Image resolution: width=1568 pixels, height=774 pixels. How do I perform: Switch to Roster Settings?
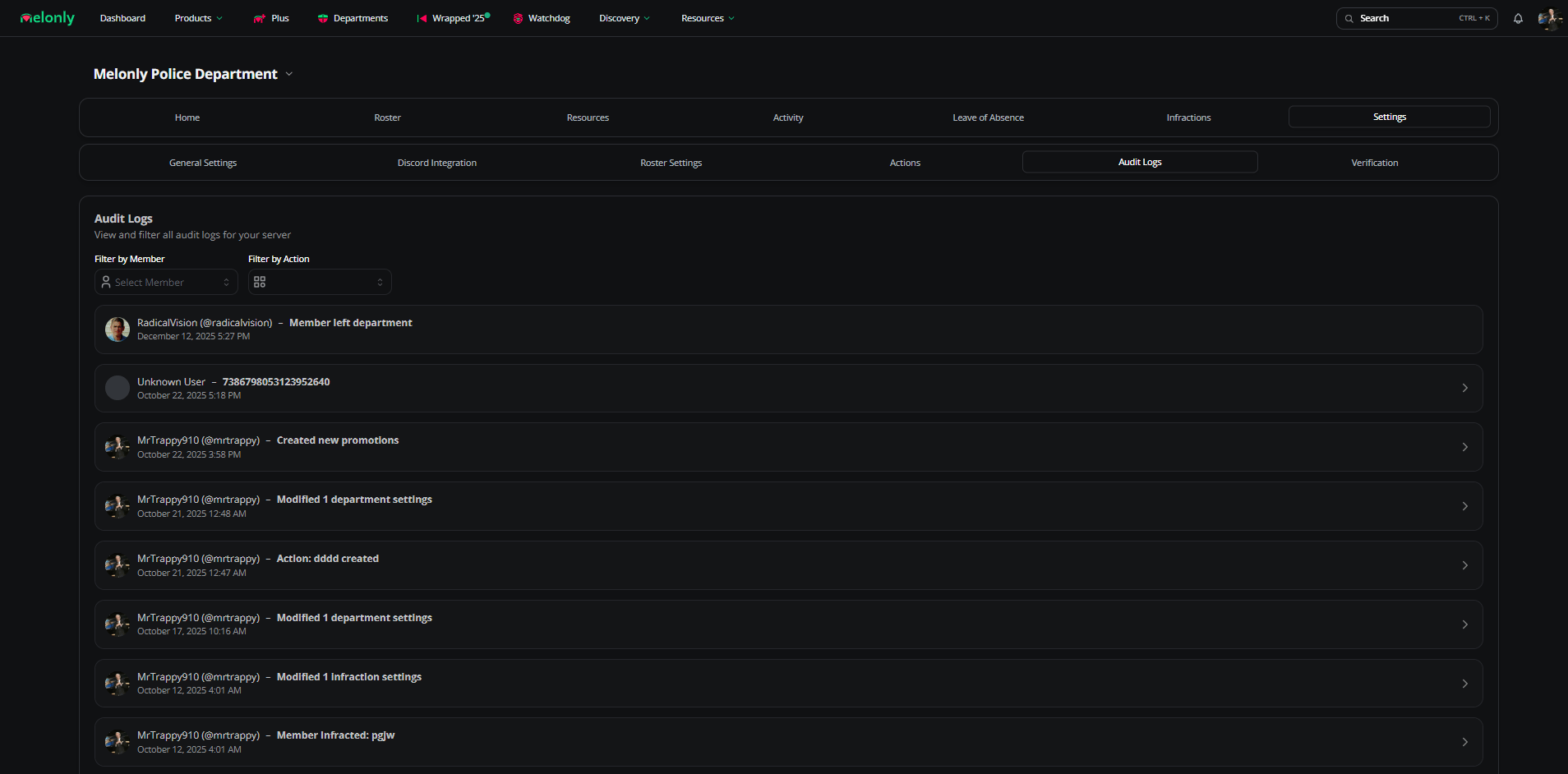671,163
